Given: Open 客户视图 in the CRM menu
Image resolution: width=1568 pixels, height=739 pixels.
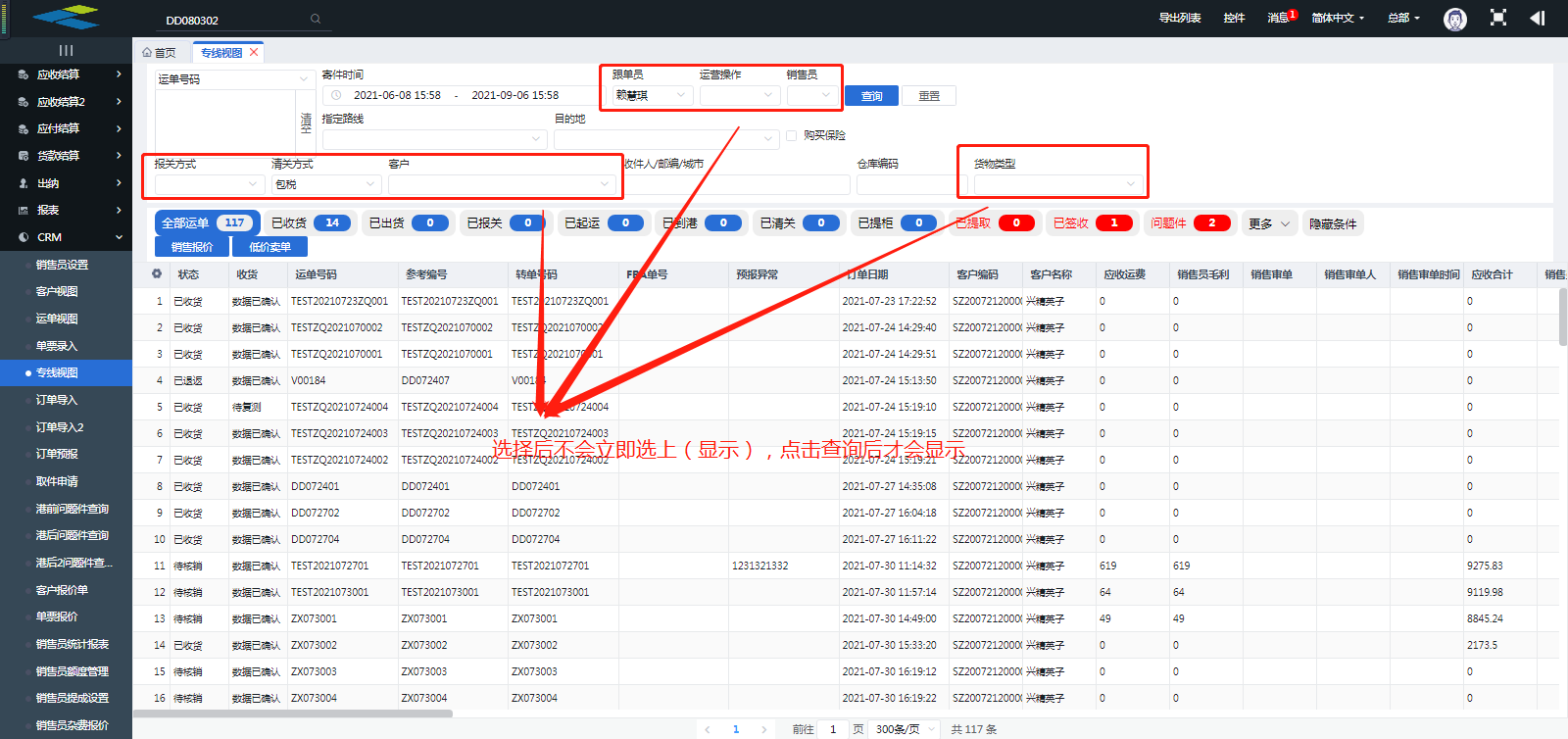Looking at the screenshot, I should click(x=57, y=291).
